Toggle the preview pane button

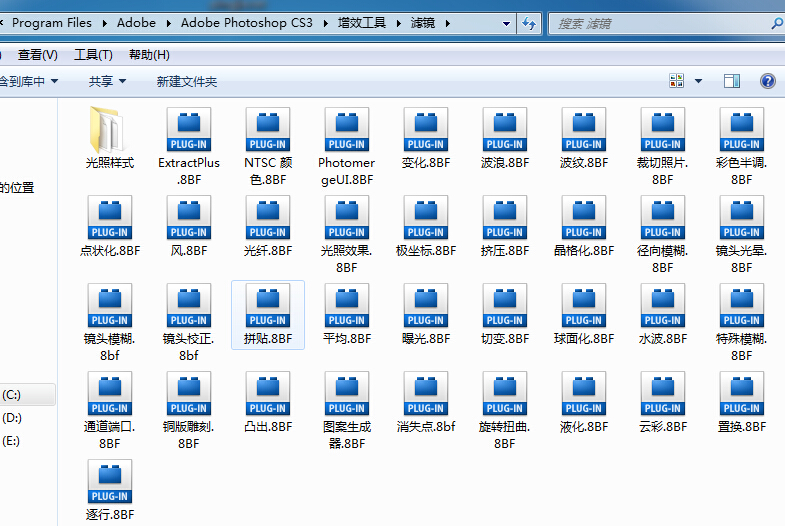click(x=731, y=81)
